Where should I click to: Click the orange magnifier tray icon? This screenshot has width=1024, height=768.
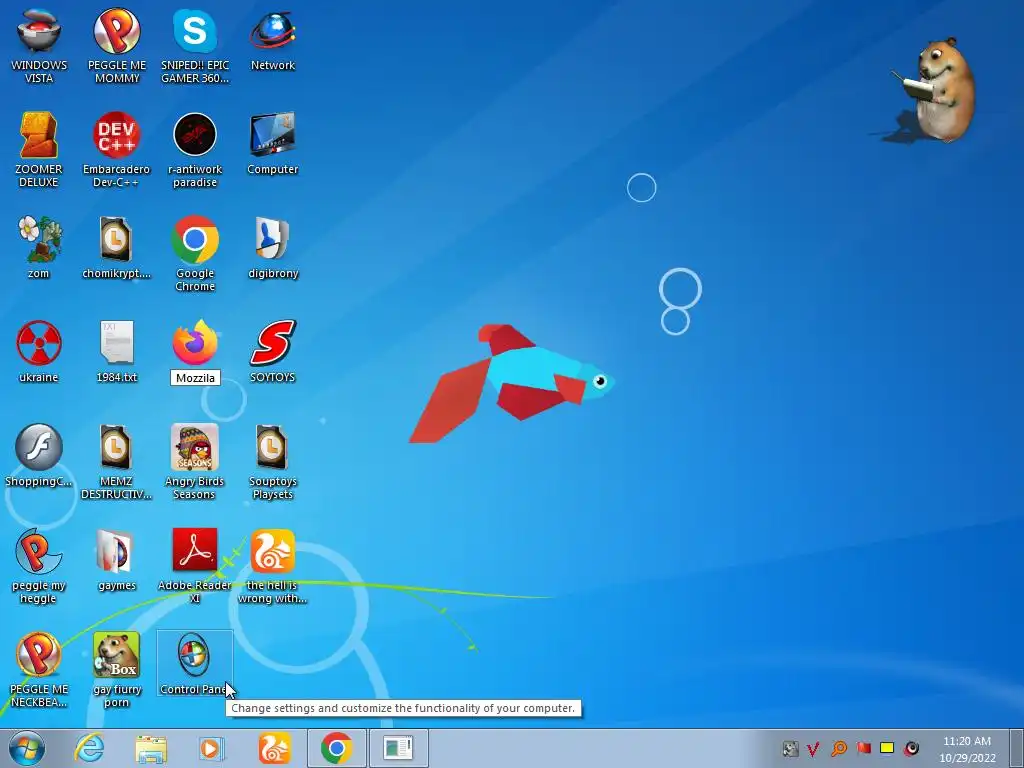pos(839,748)
